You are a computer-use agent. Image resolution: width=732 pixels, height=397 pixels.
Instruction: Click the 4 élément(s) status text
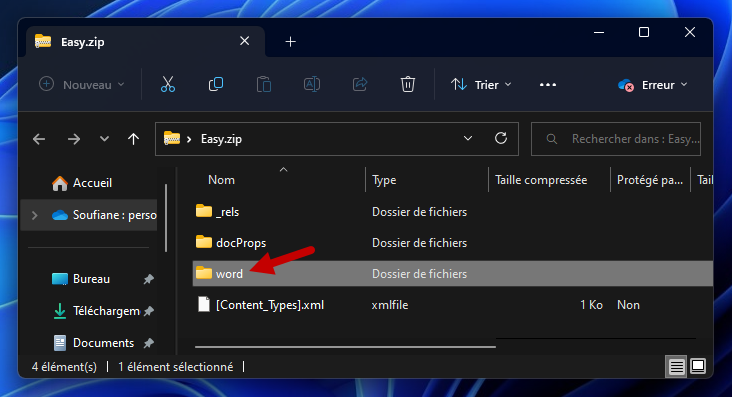point(64,367)
